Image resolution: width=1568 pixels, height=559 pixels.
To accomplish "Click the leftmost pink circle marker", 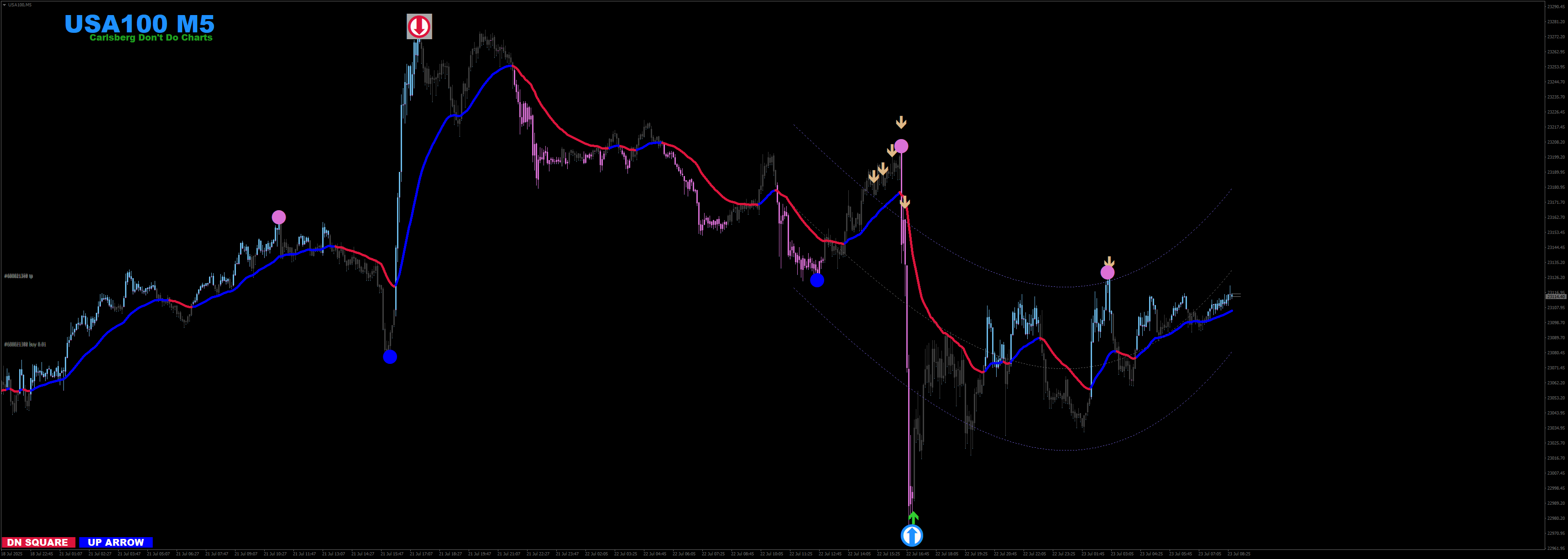I will 278,217.
